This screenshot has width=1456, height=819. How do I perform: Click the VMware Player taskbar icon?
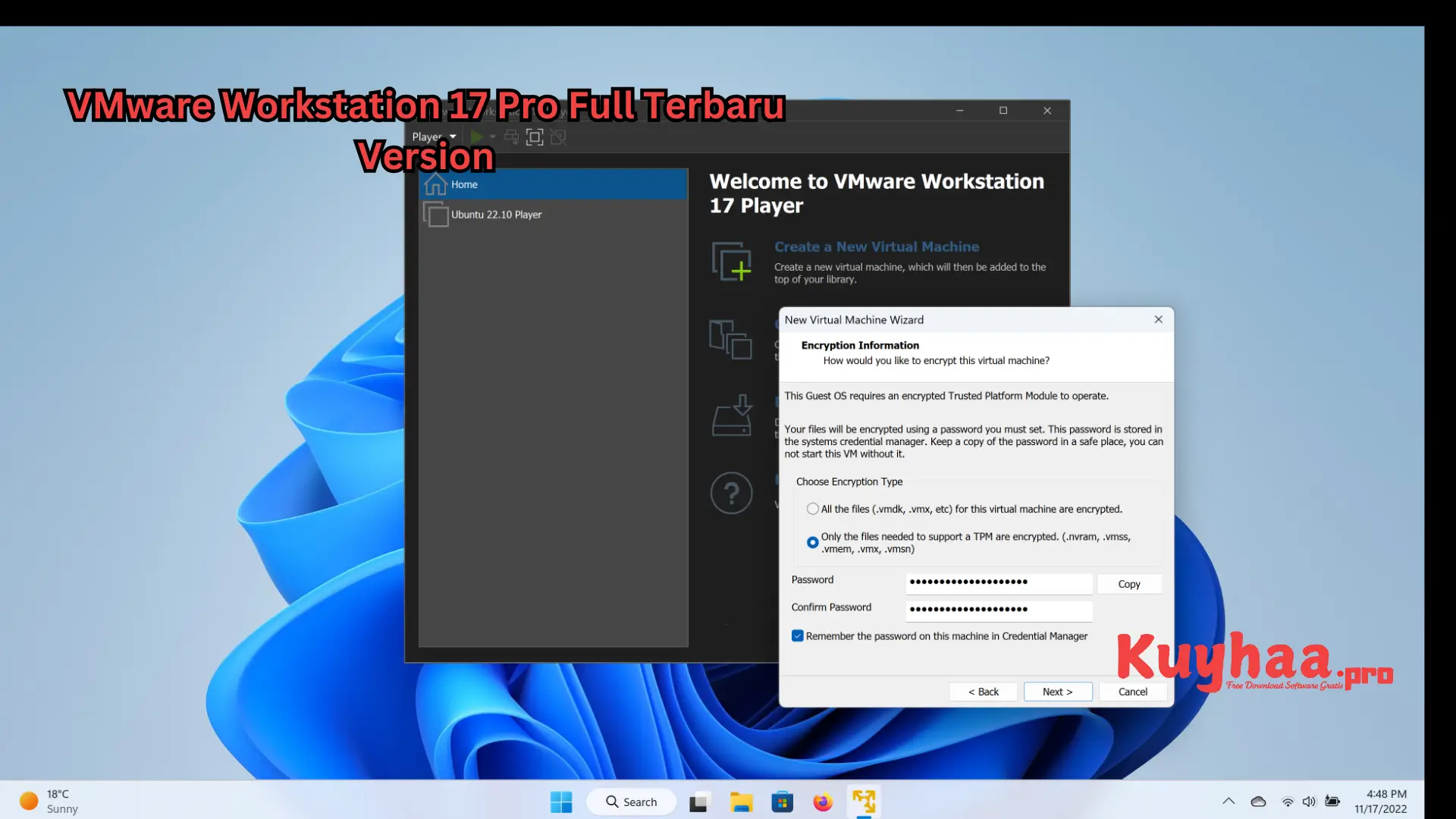pyautogui.click(x=864, y=802)
